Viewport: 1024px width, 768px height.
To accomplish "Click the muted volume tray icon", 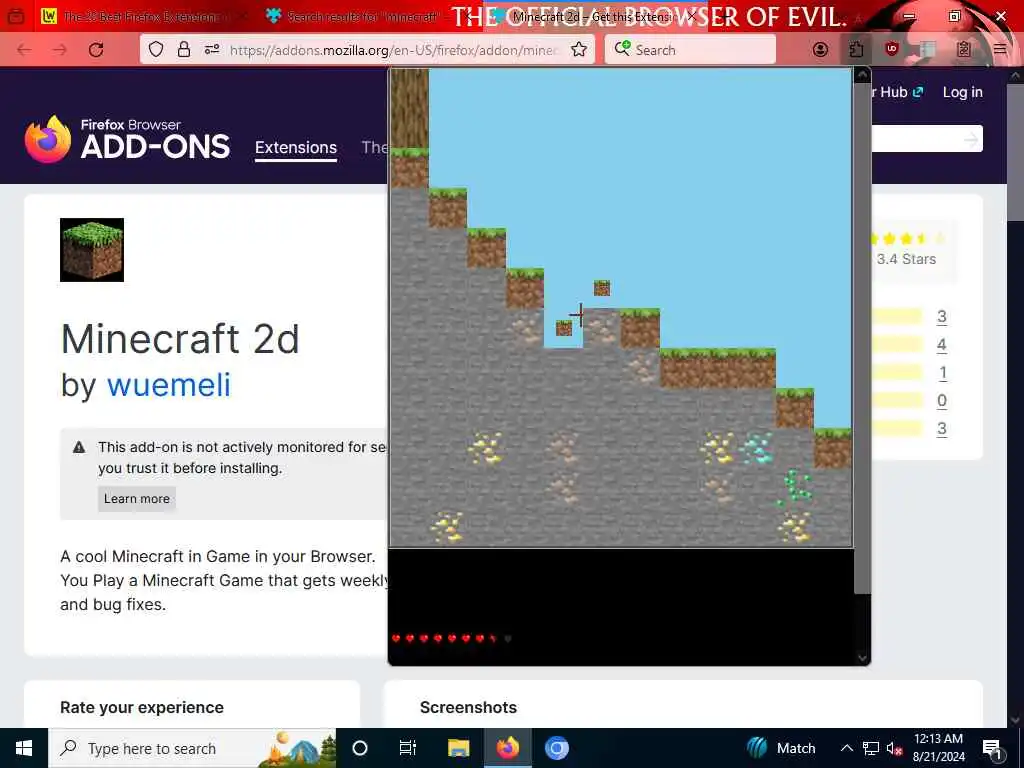I will coord(895,748).
